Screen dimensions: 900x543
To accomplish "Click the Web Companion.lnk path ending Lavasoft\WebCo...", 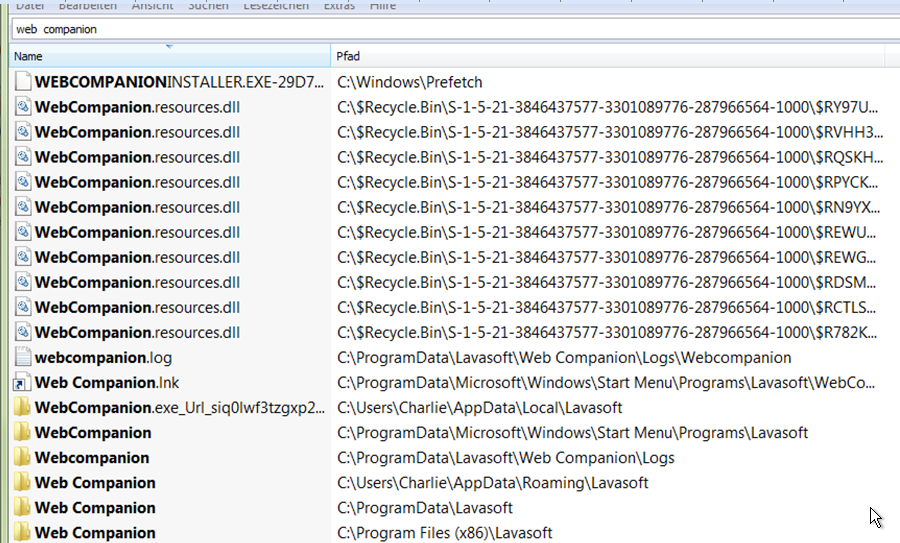I will tap(606, 383).
